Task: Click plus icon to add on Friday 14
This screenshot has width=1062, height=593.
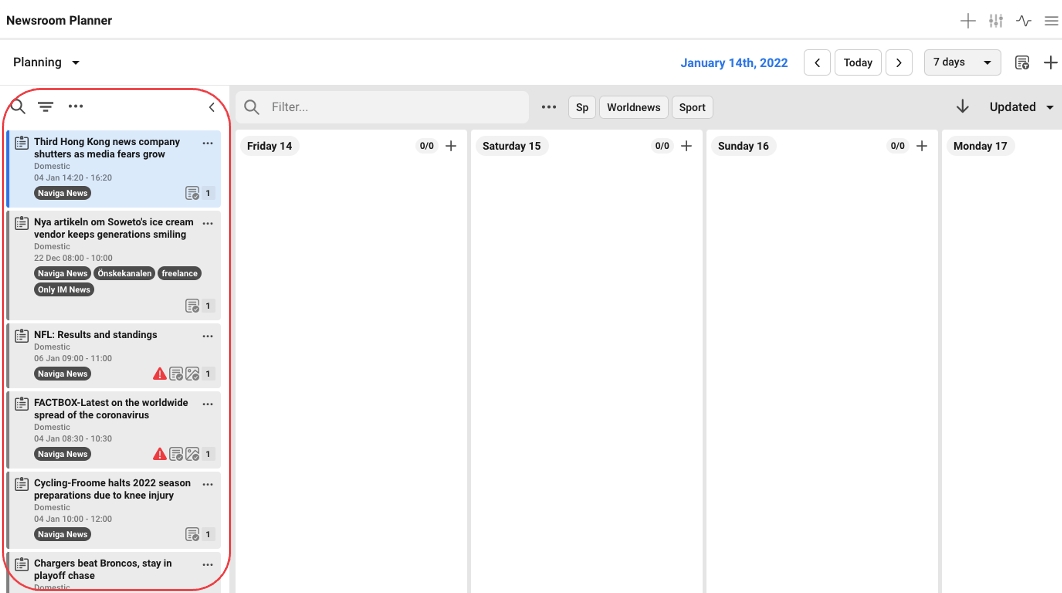Action: 451,146
